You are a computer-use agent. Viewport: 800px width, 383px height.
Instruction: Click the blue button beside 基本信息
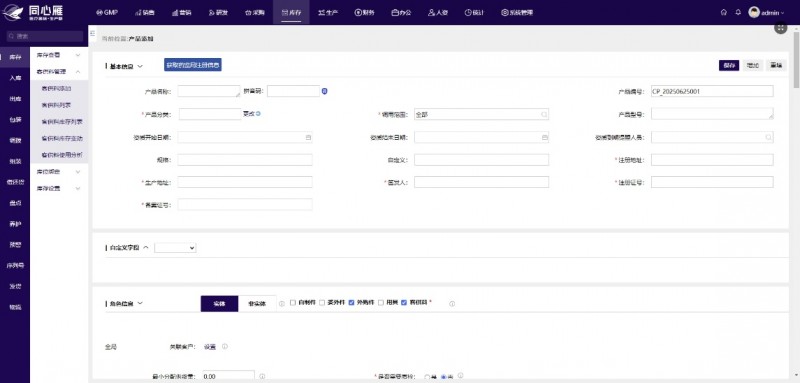click(193, 65)
